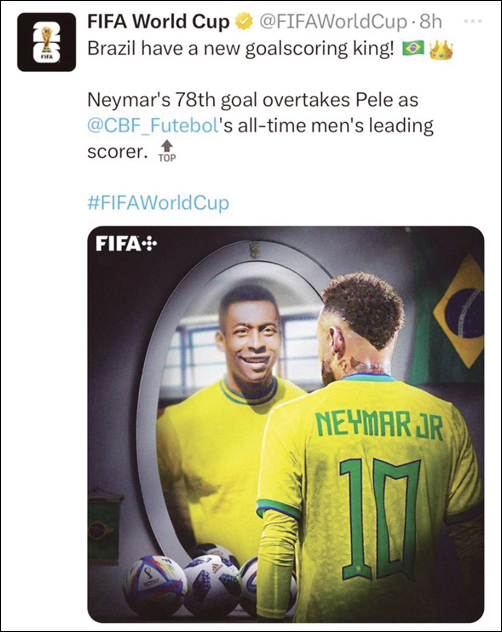Screen dimensions: 502x632
Task: Click the crown emoji in tweet
Action: tap(442, 50)
